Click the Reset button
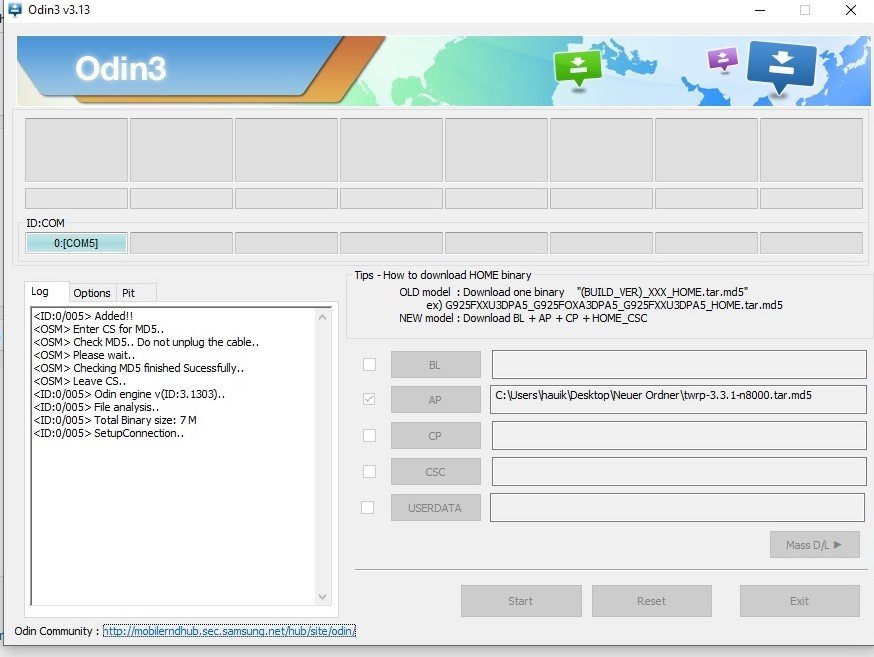874x657 pixels. (652, 601)
